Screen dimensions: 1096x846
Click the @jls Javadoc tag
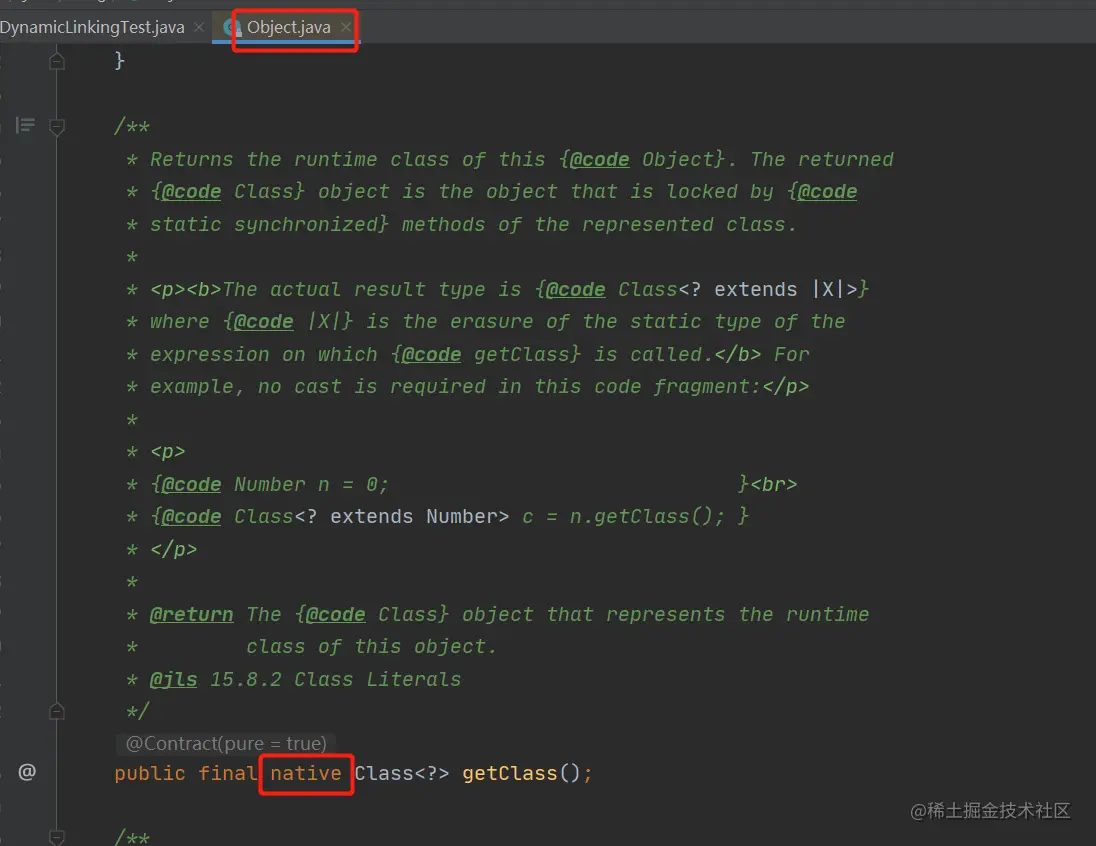[x=173, y=680]
